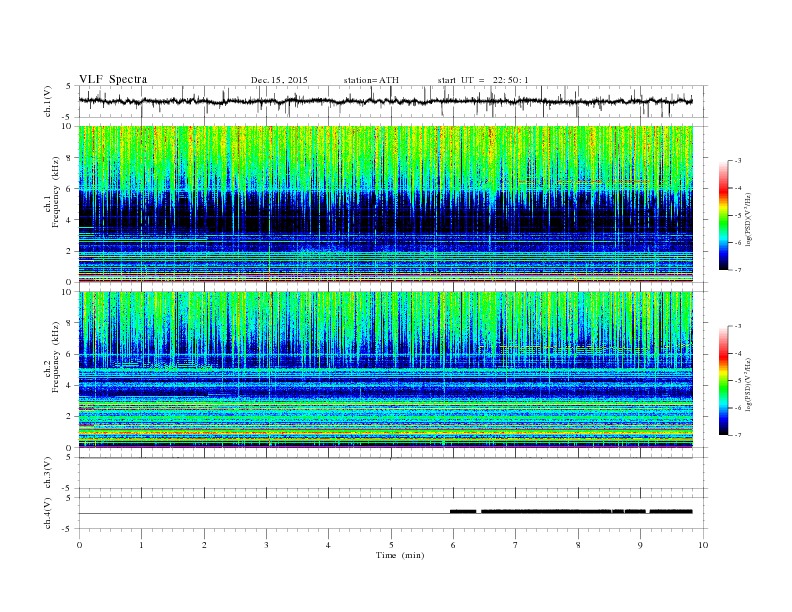
Task: Click the '2' kHz tick on ch.1 spectrogram
Action: pos(69,251)
